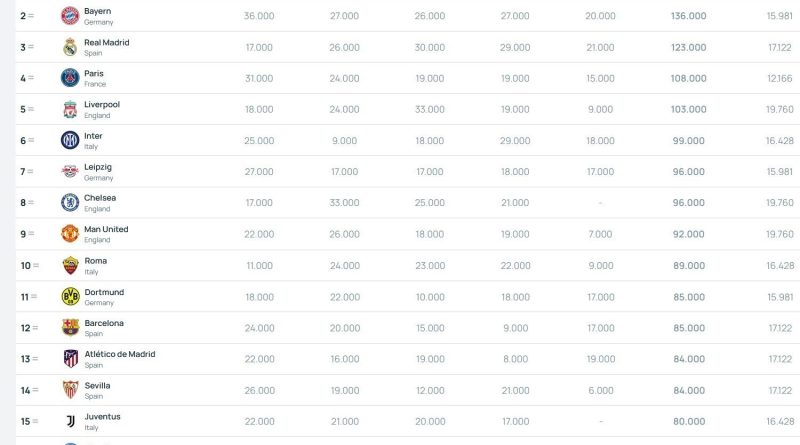Open the Atlético de Madrid crest icon

69,359
